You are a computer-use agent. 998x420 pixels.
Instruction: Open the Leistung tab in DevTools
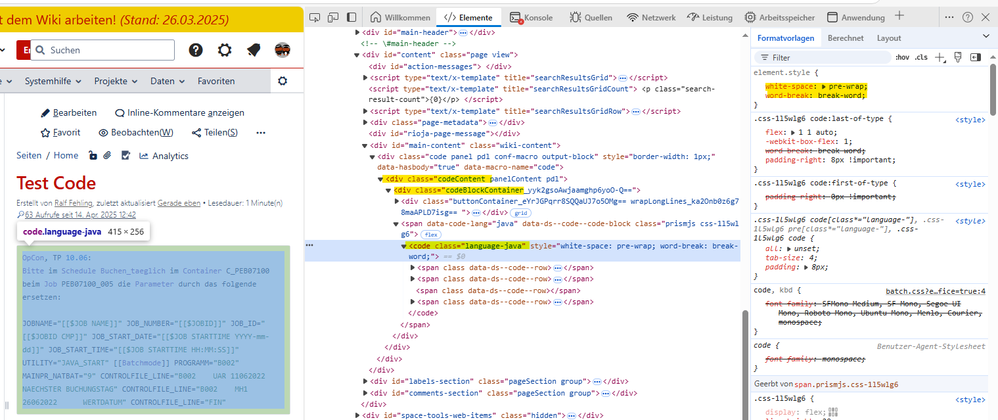click(710, 17)
